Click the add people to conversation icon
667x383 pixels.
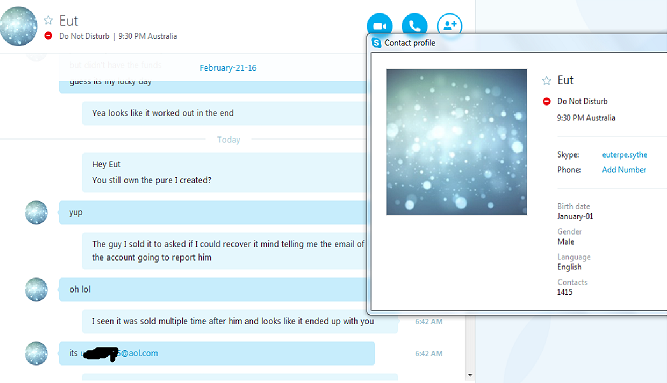click(x=450, y=26)
